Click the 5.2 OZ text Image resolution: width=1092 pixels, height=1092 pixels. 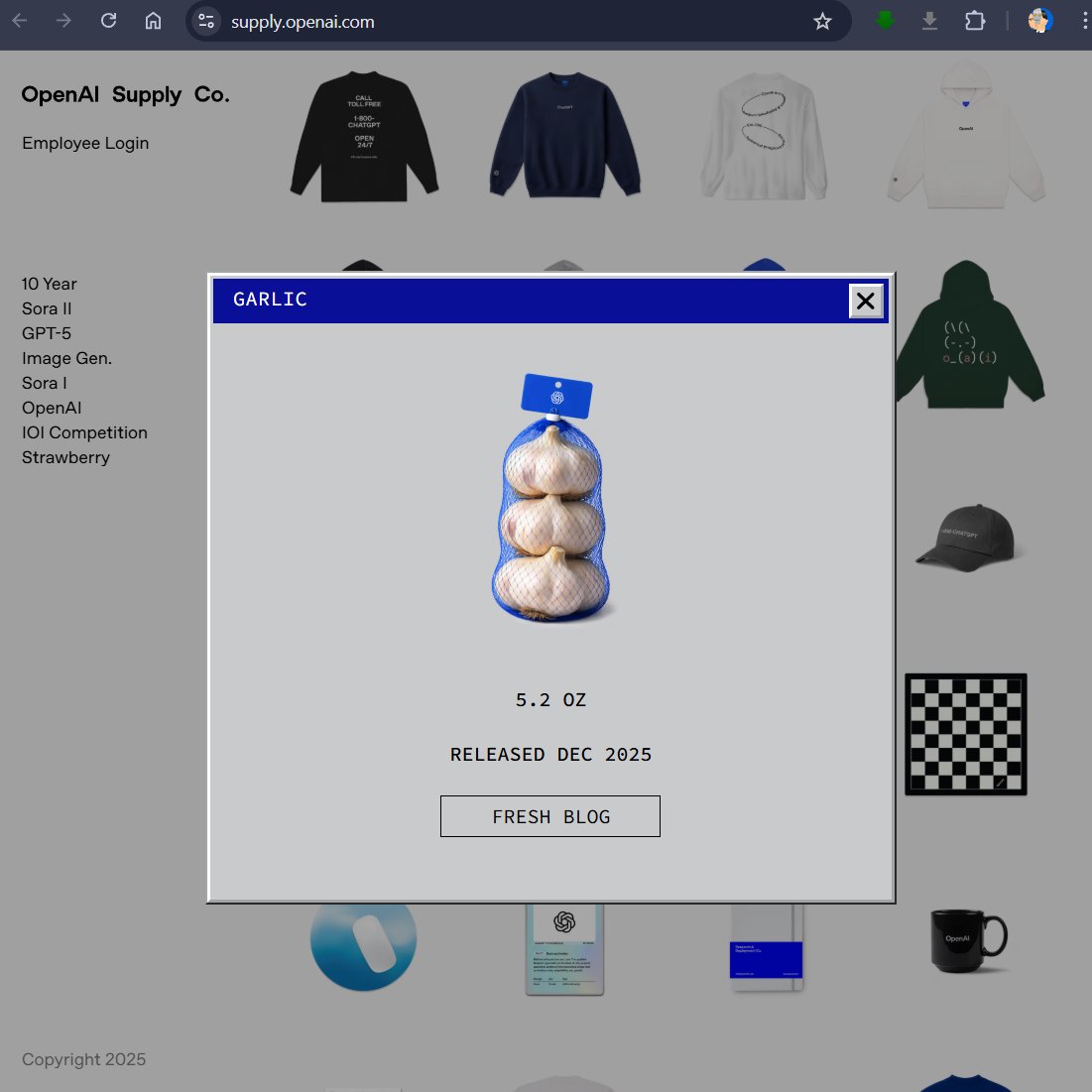[550, 700]
